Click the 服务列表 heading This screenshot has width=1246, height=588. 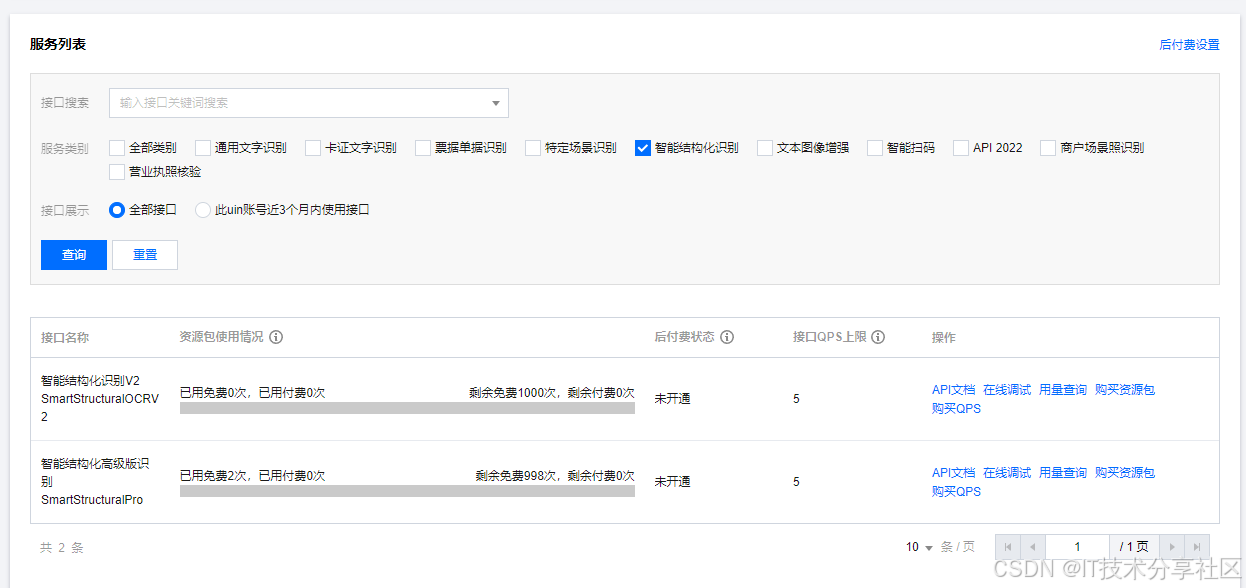pos(57,44)
